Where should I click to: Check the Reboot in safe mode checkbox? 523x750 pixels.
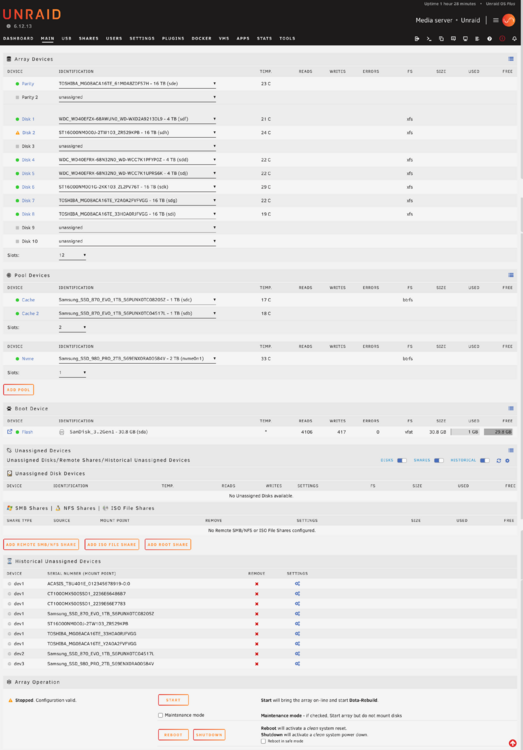tap(263, 741)
